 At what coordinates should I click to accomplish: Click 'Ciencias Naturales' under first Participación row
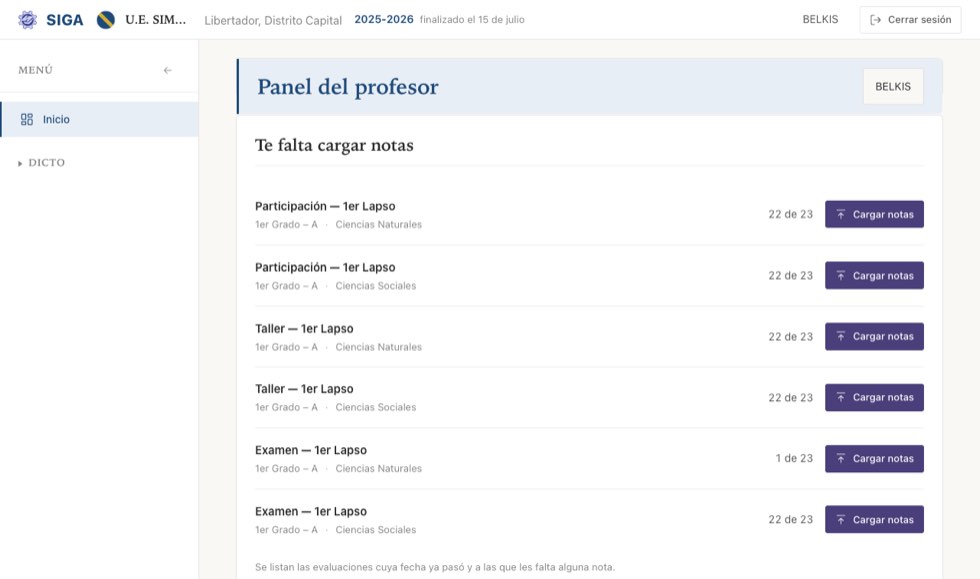point(378,224)
